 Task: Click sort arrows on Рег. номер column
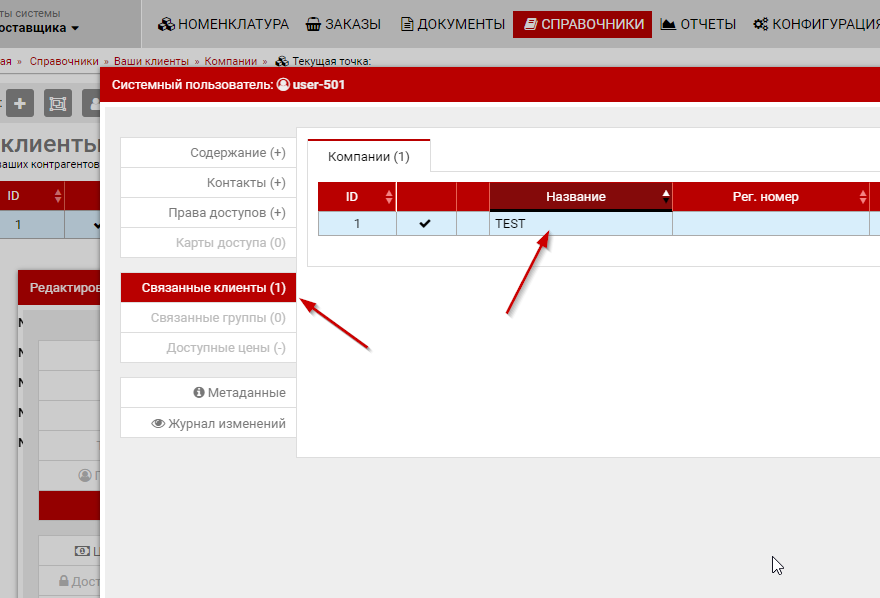[862, 197]
